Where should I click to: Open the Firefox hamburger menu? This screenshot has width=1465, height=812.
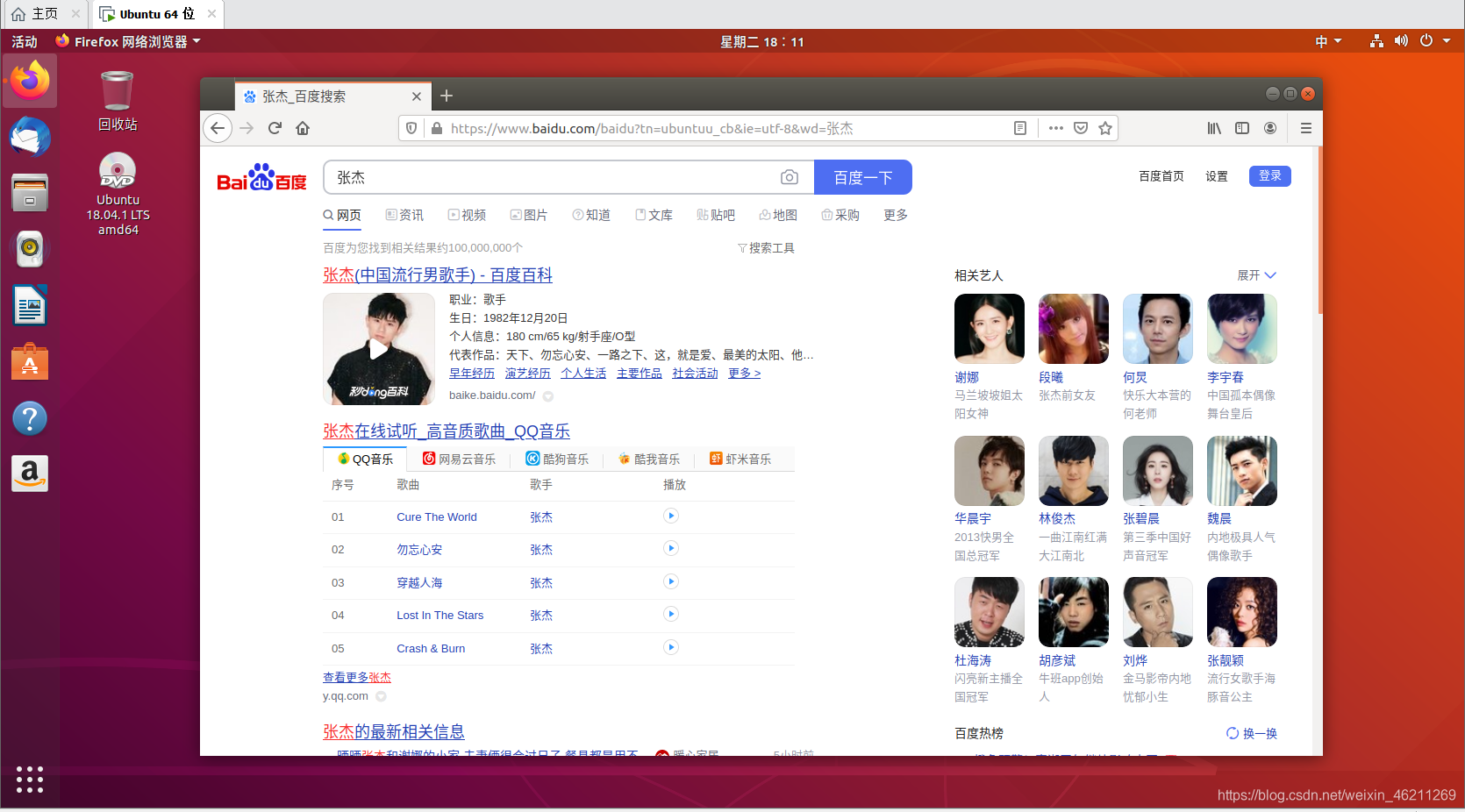[1306, 128]
